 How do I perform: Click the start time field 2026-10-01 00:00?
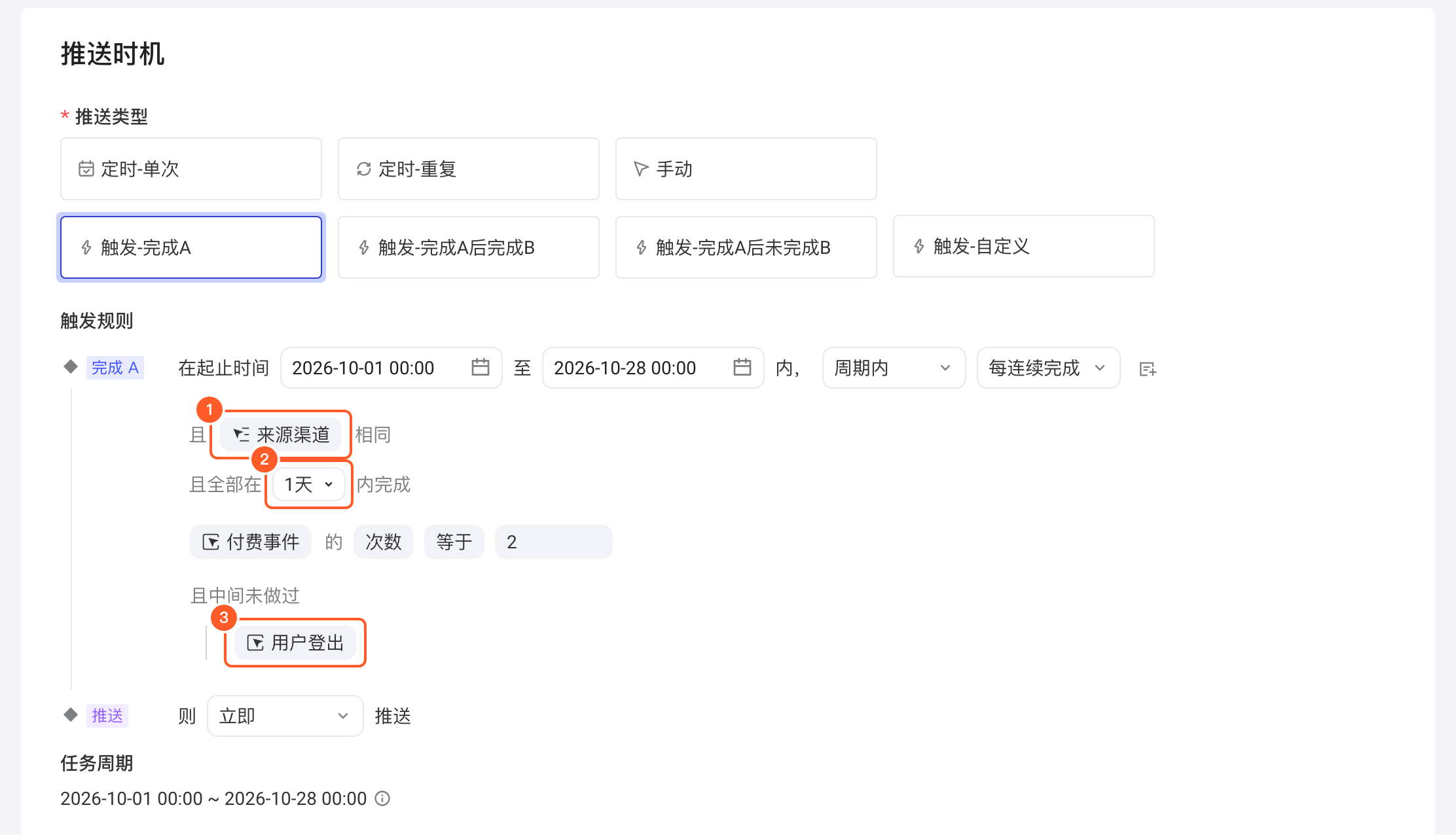(391, 368)
